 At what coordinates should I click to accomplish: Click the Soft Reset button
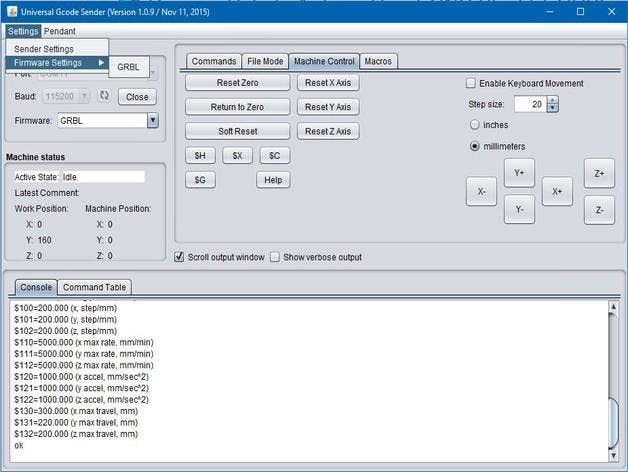[x=237, y=131]
